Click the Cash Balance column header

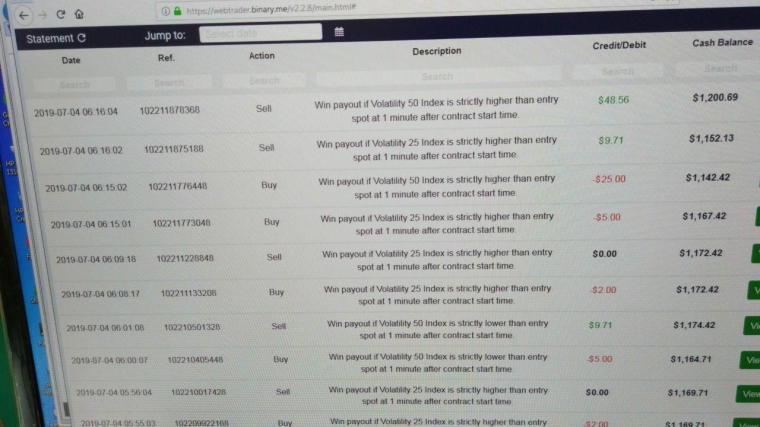point(722,43)
